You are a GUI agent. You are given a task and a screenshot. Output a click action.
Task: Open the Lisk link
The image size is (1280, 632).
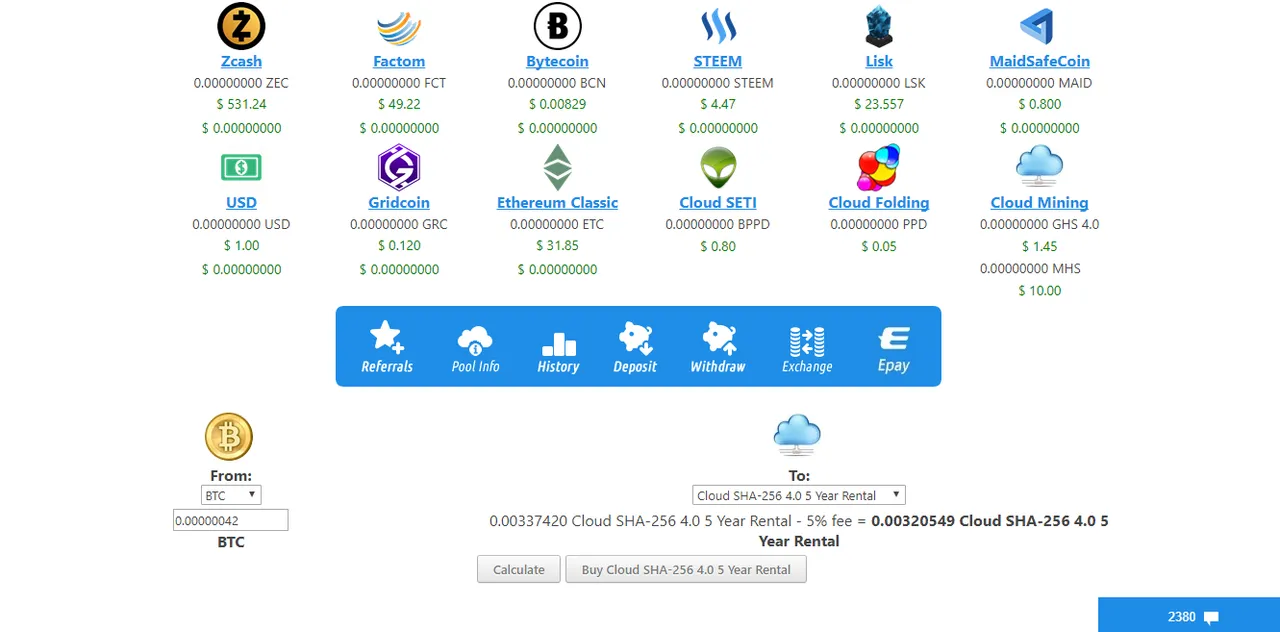[x=879, y=61]
